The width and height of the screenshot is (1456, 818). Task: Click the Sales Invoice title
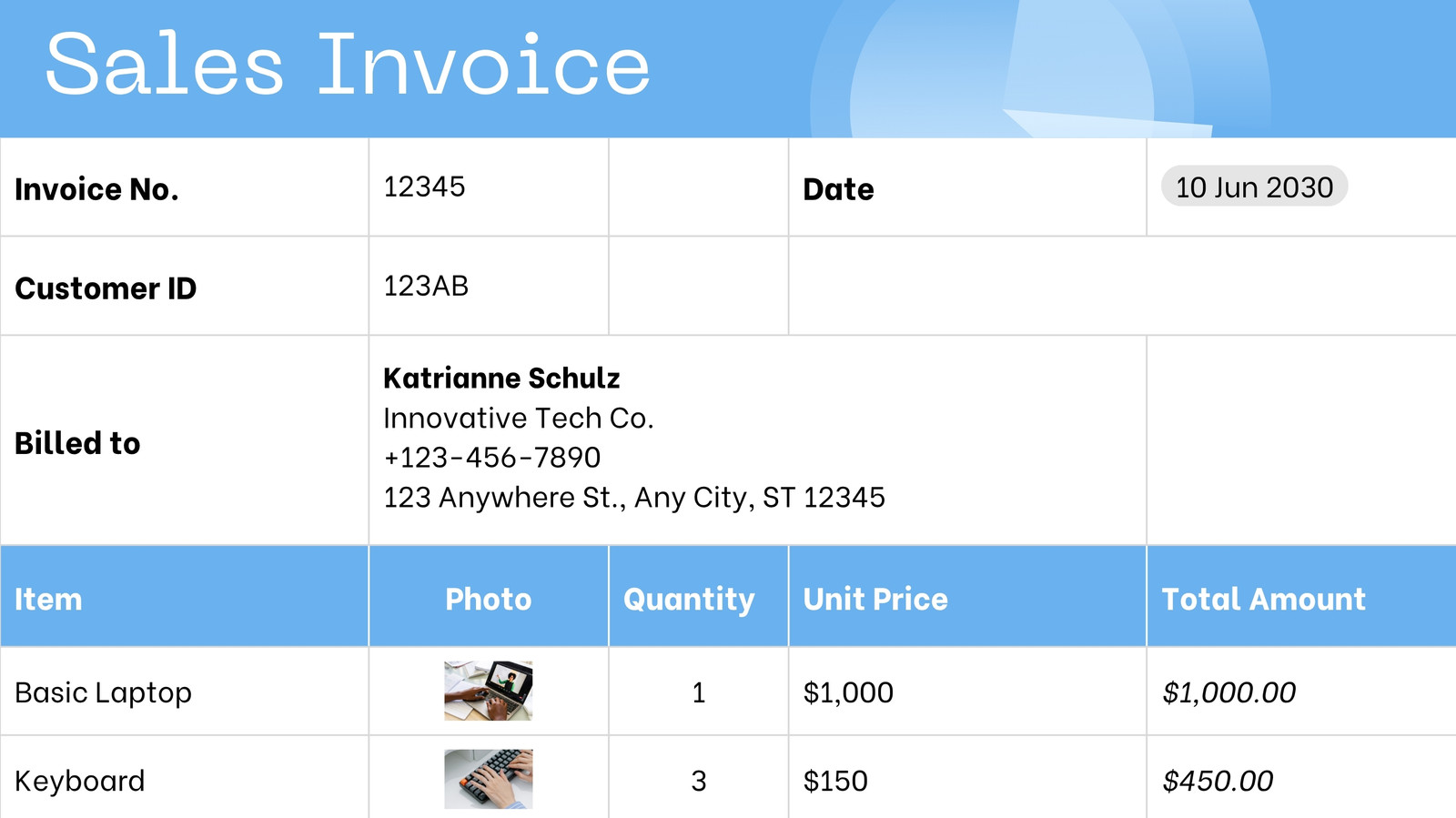[x=348, y=65]
